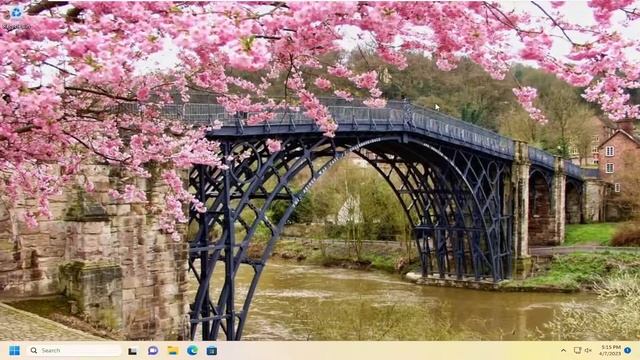This screenshot has height=360, width=640.
Task: Open the notification badge in tray
Action: (628, 350)
